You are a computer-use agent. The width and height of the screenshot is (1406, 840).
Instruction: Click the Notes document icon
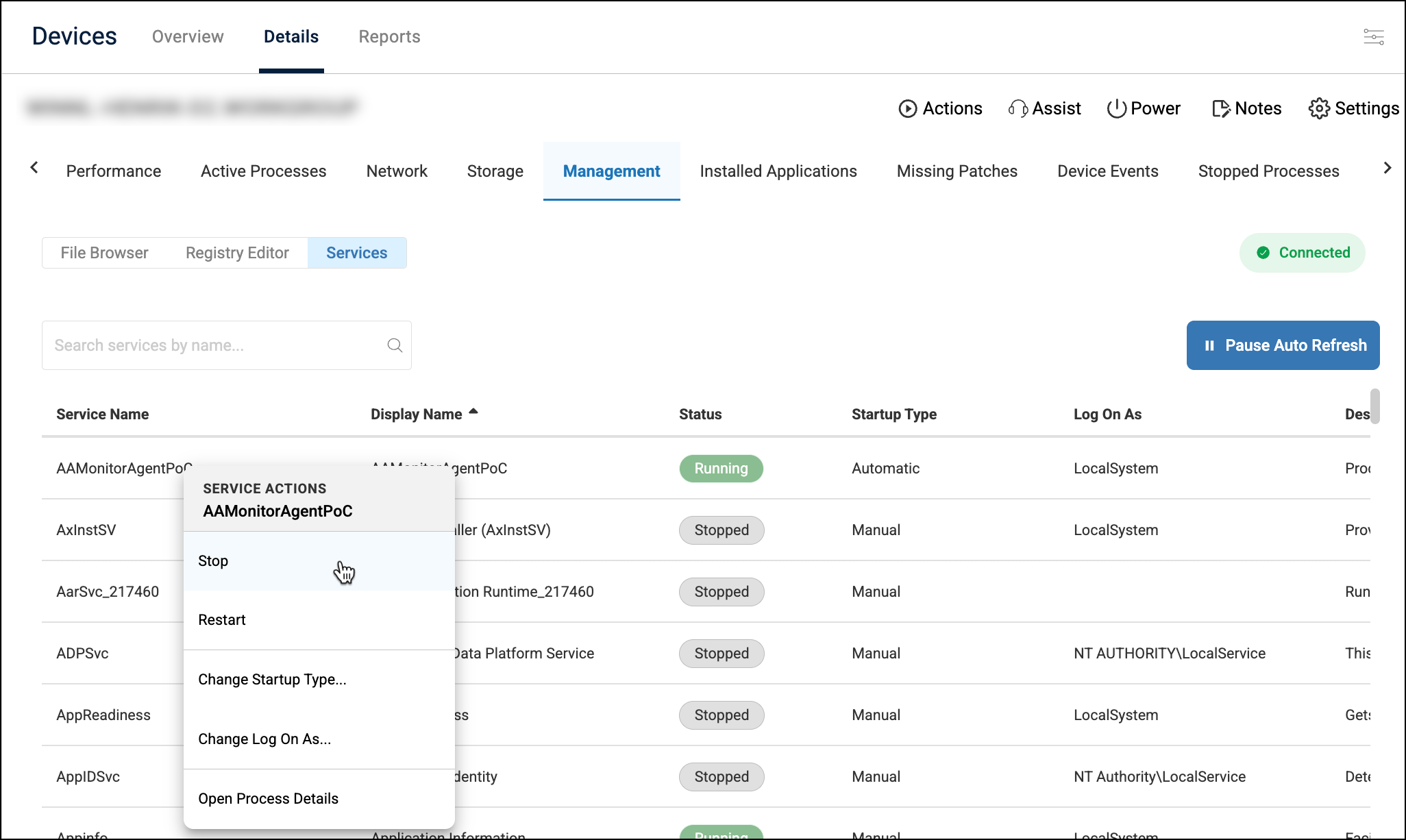click(x=1221, y=109)
